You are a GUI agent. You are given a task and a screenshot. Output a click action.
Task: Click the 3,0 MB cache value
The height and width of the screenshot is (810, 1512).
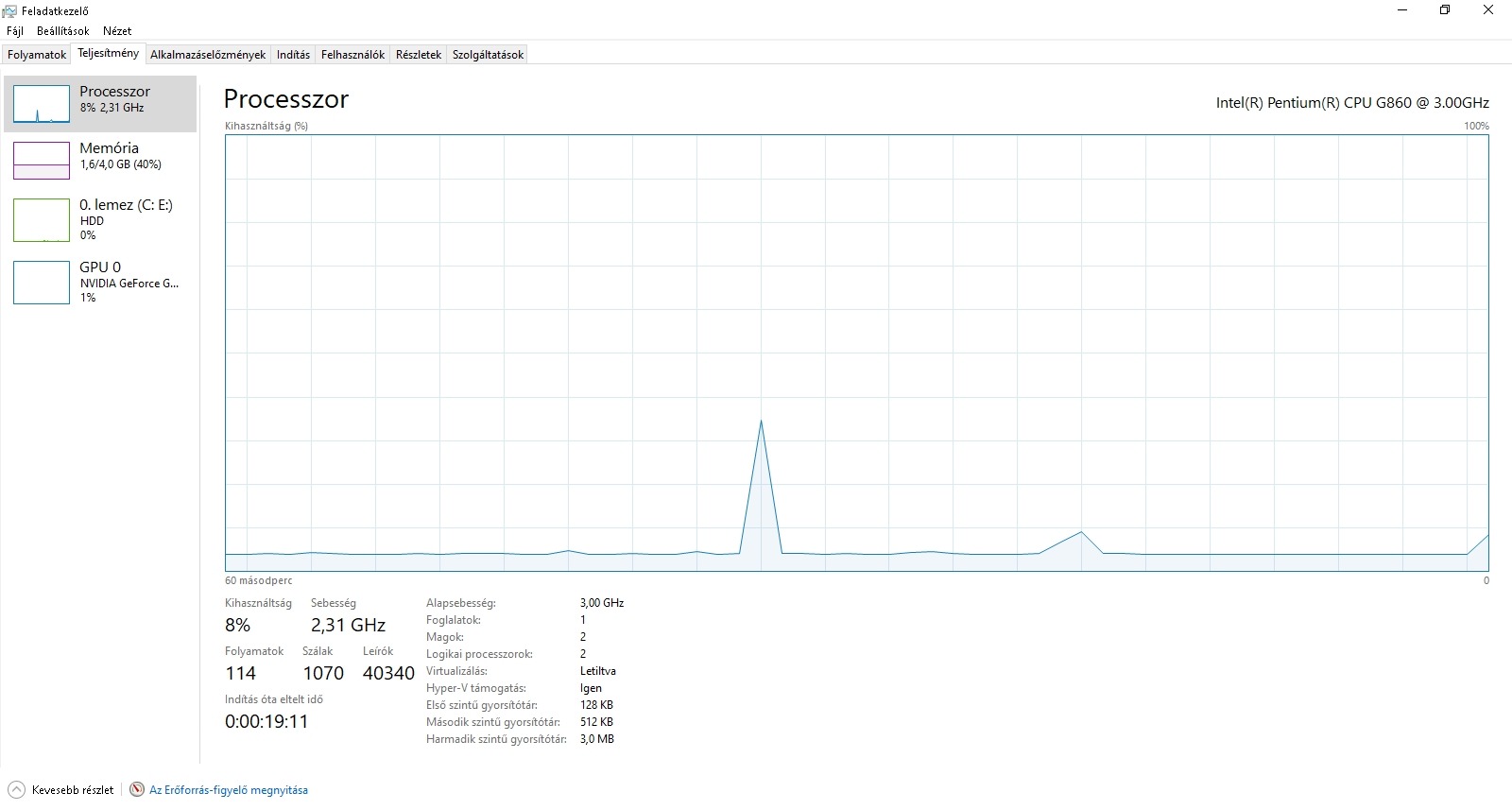pyautogui.click(x=597, y=739)
